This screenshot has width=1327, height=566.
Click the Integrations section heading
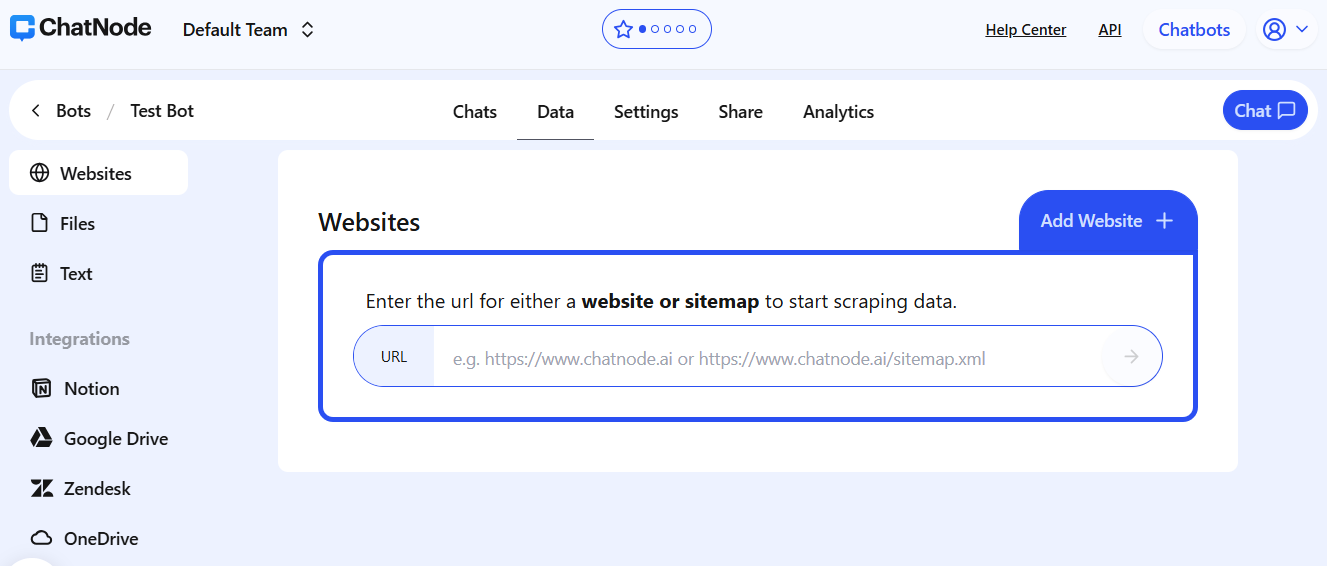pos(79,339)
